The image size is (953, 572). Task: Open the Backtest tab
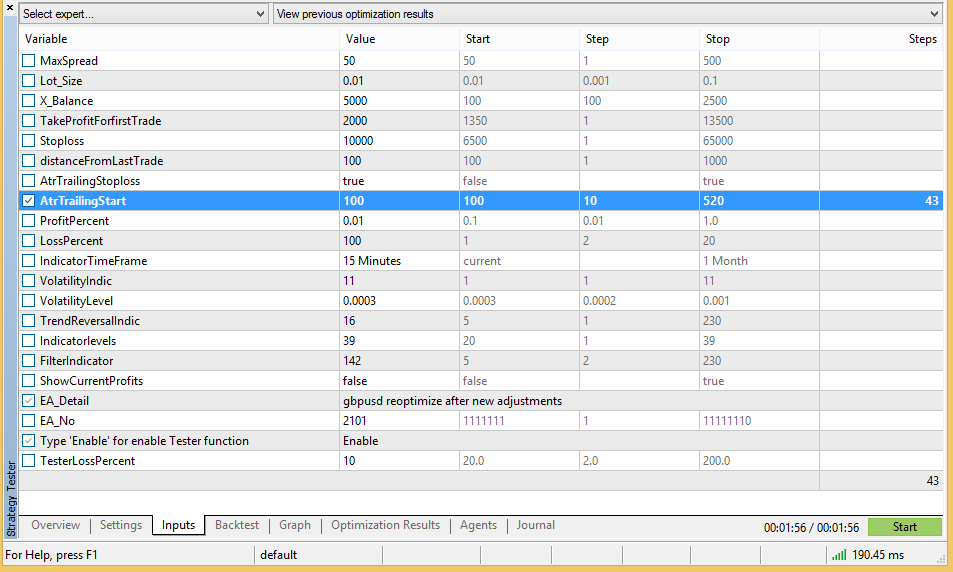pyautogui.click(x=237, y=525)
